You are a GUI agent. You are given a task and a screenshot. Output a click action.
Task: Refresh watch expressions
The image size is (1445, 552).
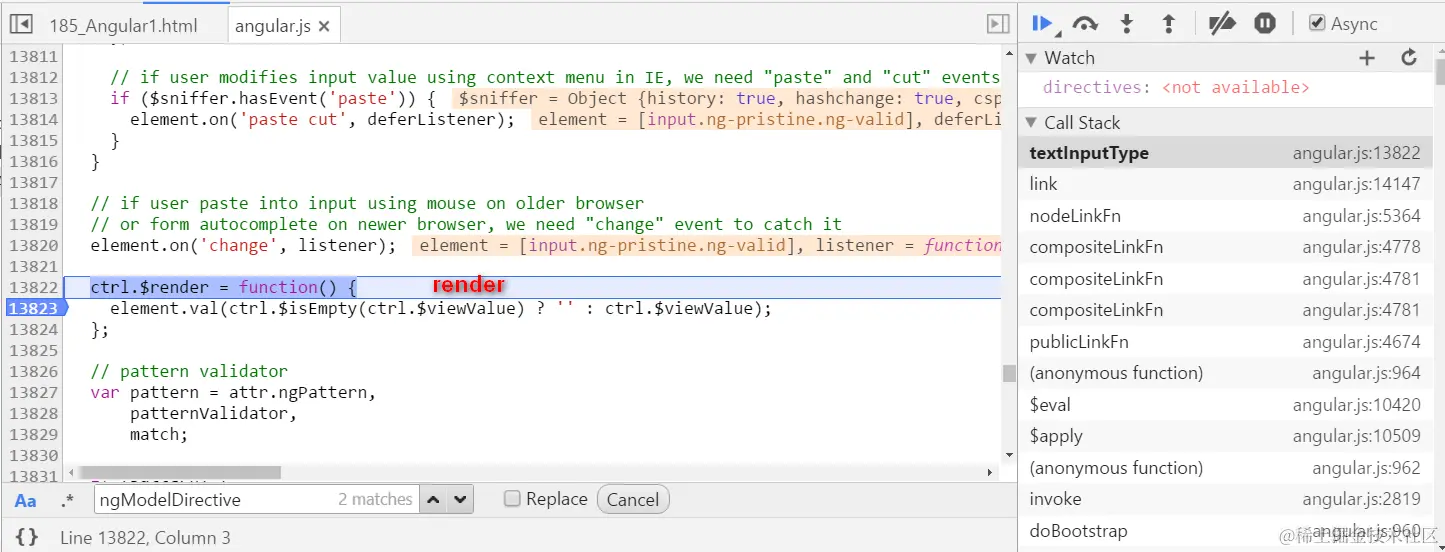[1409, 58]
